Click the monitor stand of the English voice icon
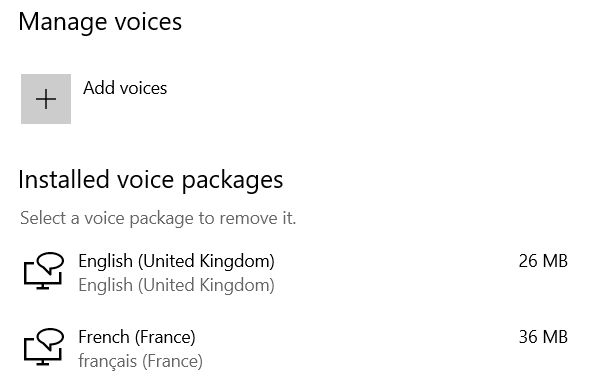This screenshot has height=392, width=602. pyautogui.click(x=43, y=286)
